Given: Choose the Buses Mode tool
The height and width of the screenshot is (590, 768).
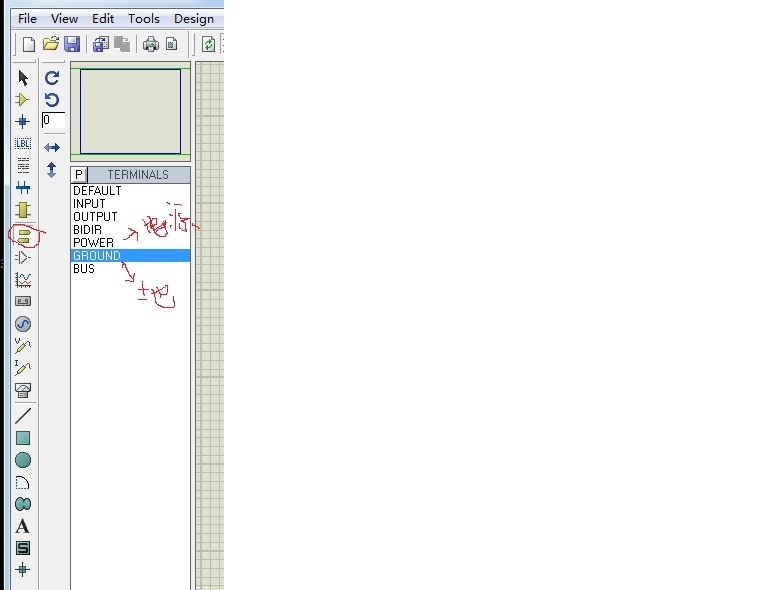Looking at the screenshot, I should pyautogui.click(x=23, y=188).
